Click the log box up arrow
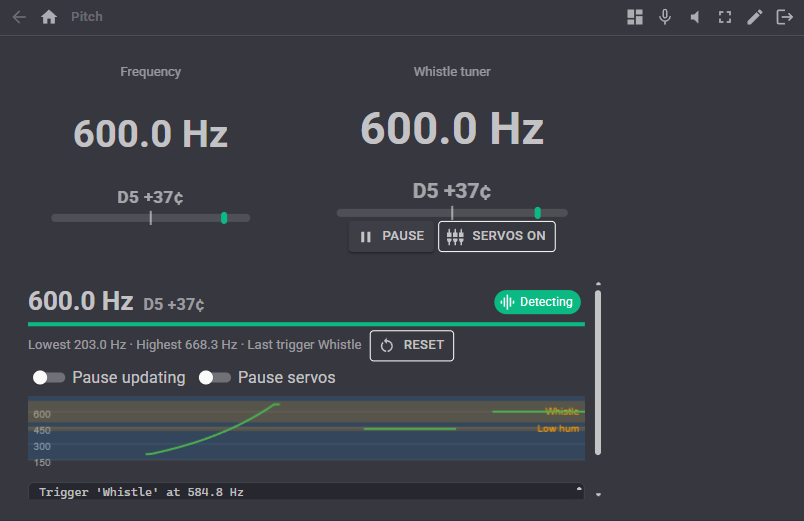The image size is (804, 521). pos(579,489)
